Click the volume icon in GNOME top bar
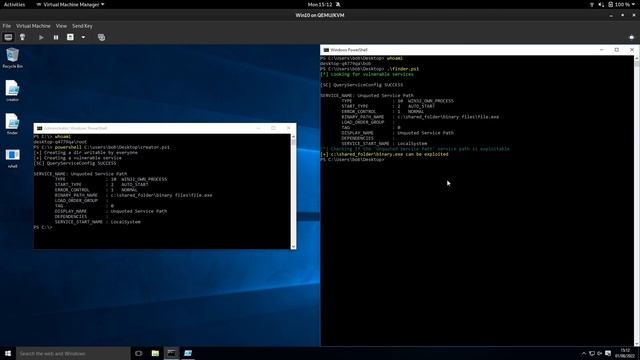The image size is (640, 360). [601, 4]
